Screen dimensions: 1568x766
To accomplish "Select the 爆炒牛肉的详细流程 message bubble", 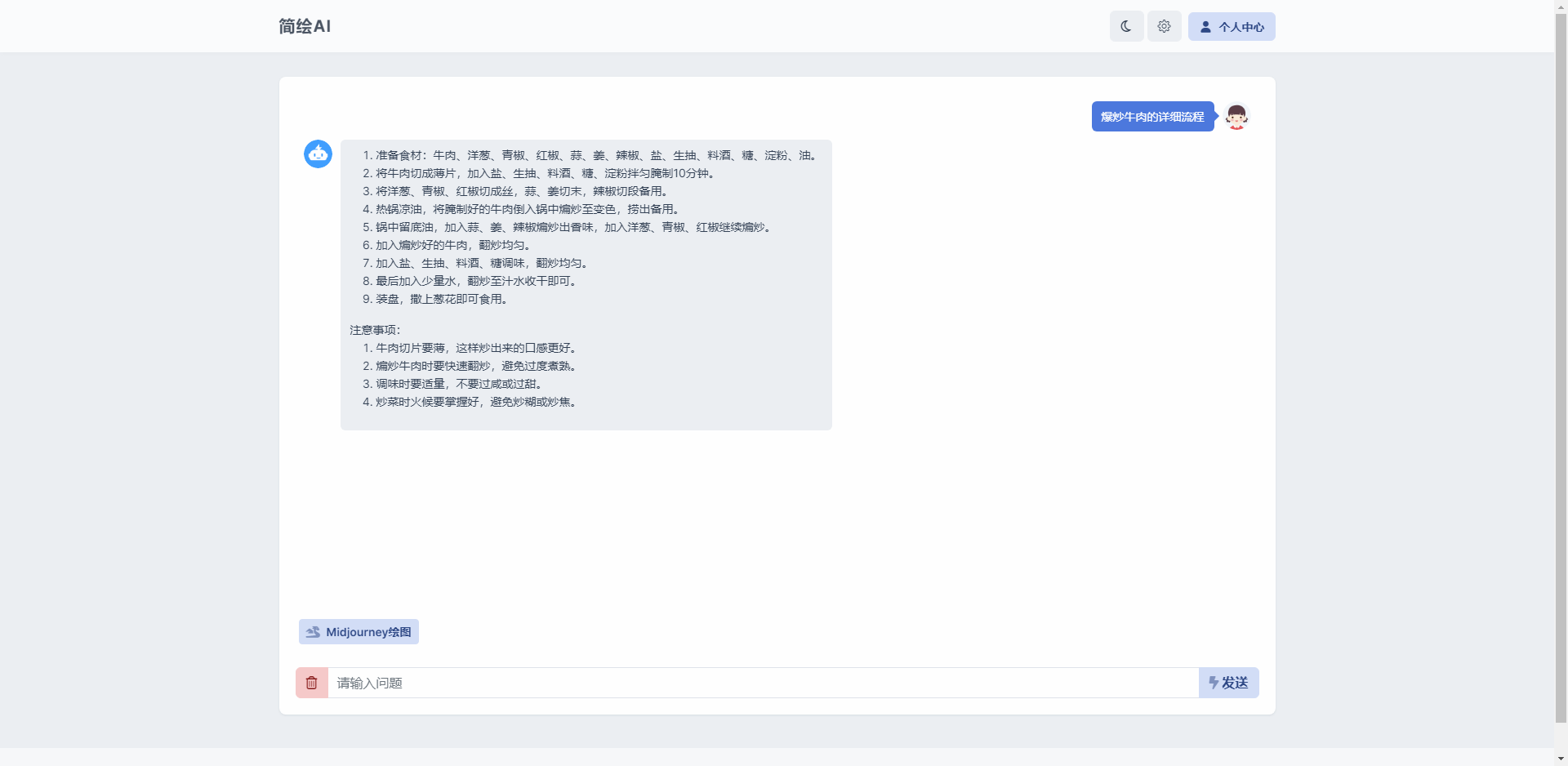I will [1151, 117].
